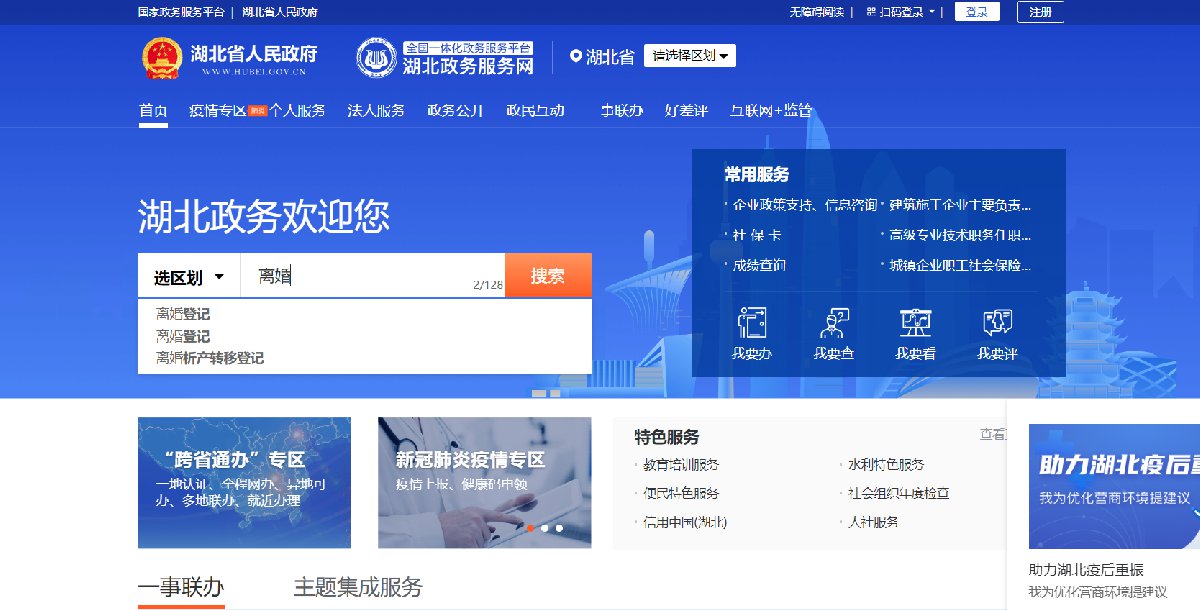
Task: Select the 法人服务 menu item
Action: click(x=376, y=111)
